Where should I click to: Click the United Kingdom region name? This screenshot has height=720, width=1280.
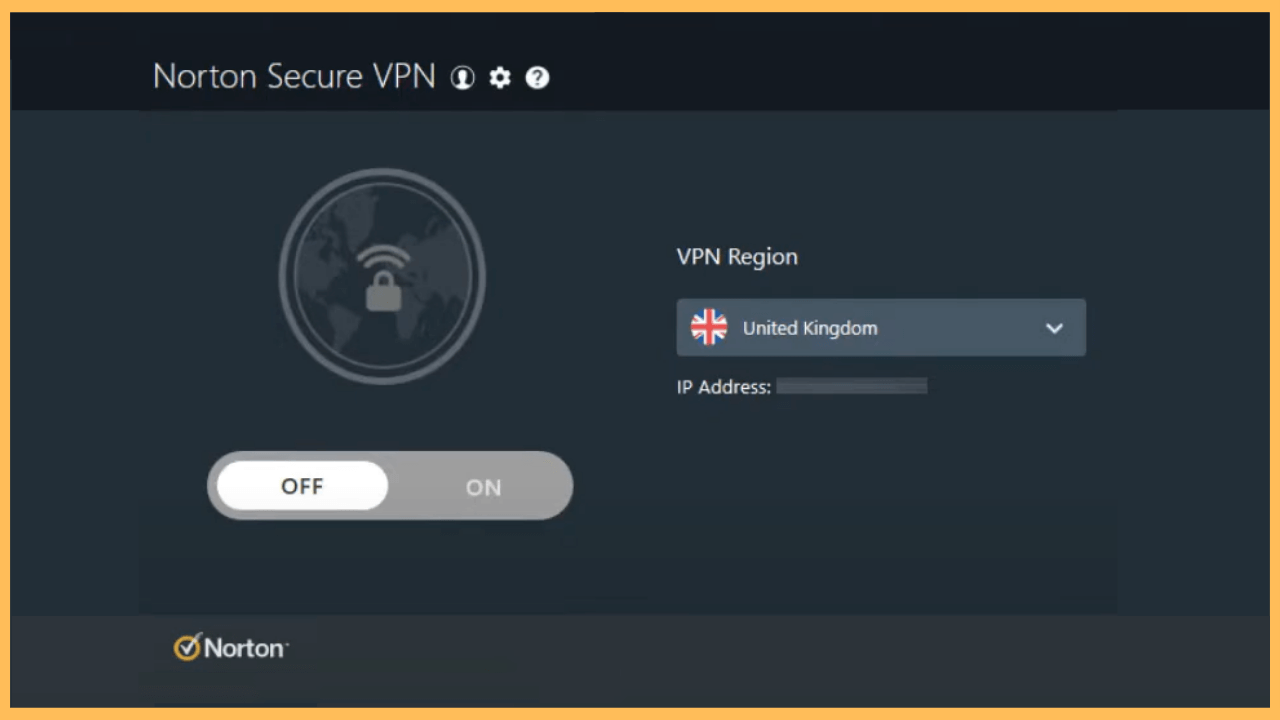click(x=810, y=328)
